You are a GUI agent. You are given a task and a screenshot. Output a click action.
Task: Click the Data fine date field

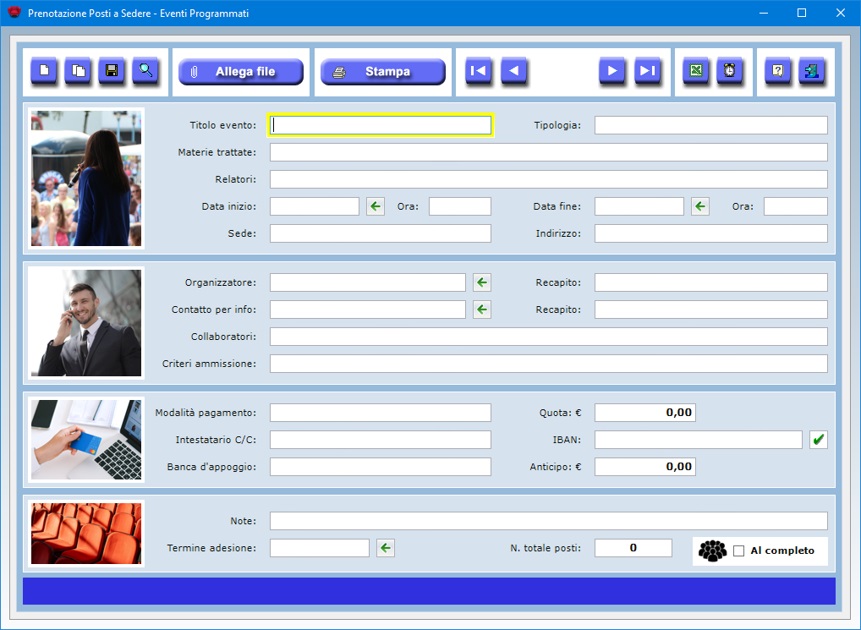pyautogui.click(x=639, y=207)
